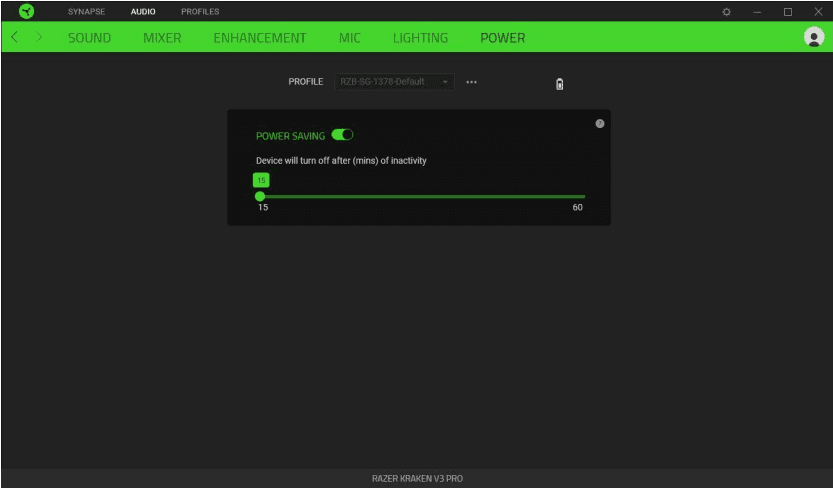Open the Mixer tab
This screenshot has width=833, height=488.
(x=162, y=38)
